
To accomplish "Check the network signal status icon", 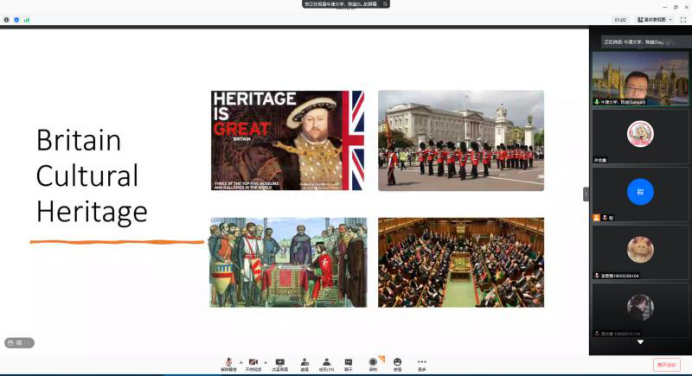I will pos(26,20).
